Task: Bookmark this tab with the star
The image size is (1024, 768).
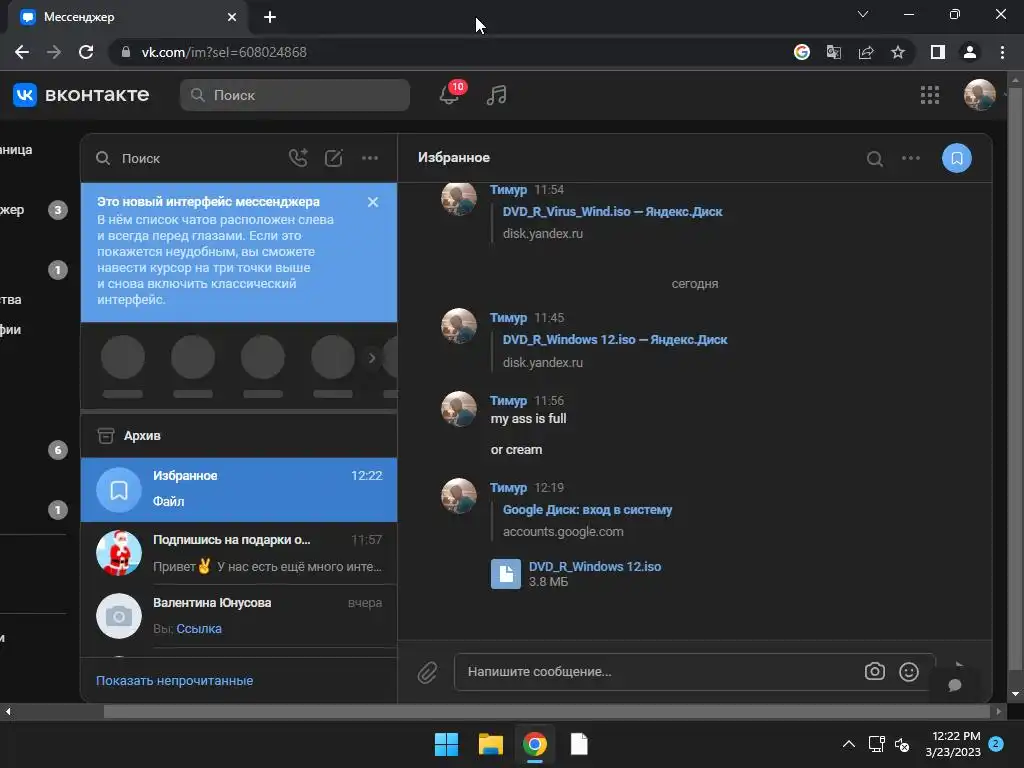Action: click(898, 52)
